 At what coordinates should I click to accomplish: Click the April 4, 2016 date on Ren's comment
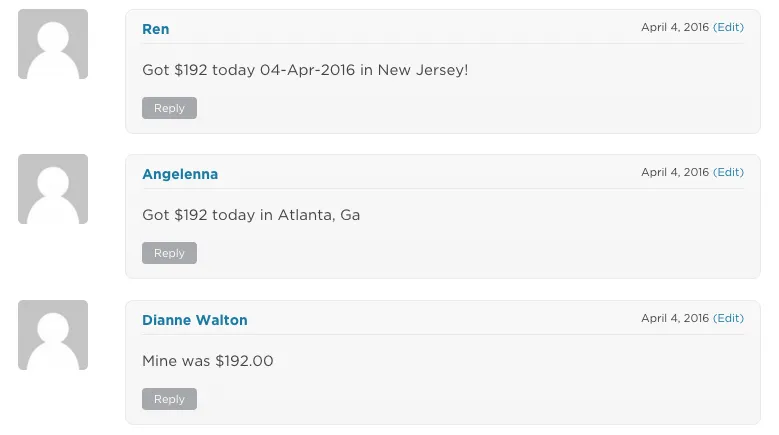pos(675,27)
